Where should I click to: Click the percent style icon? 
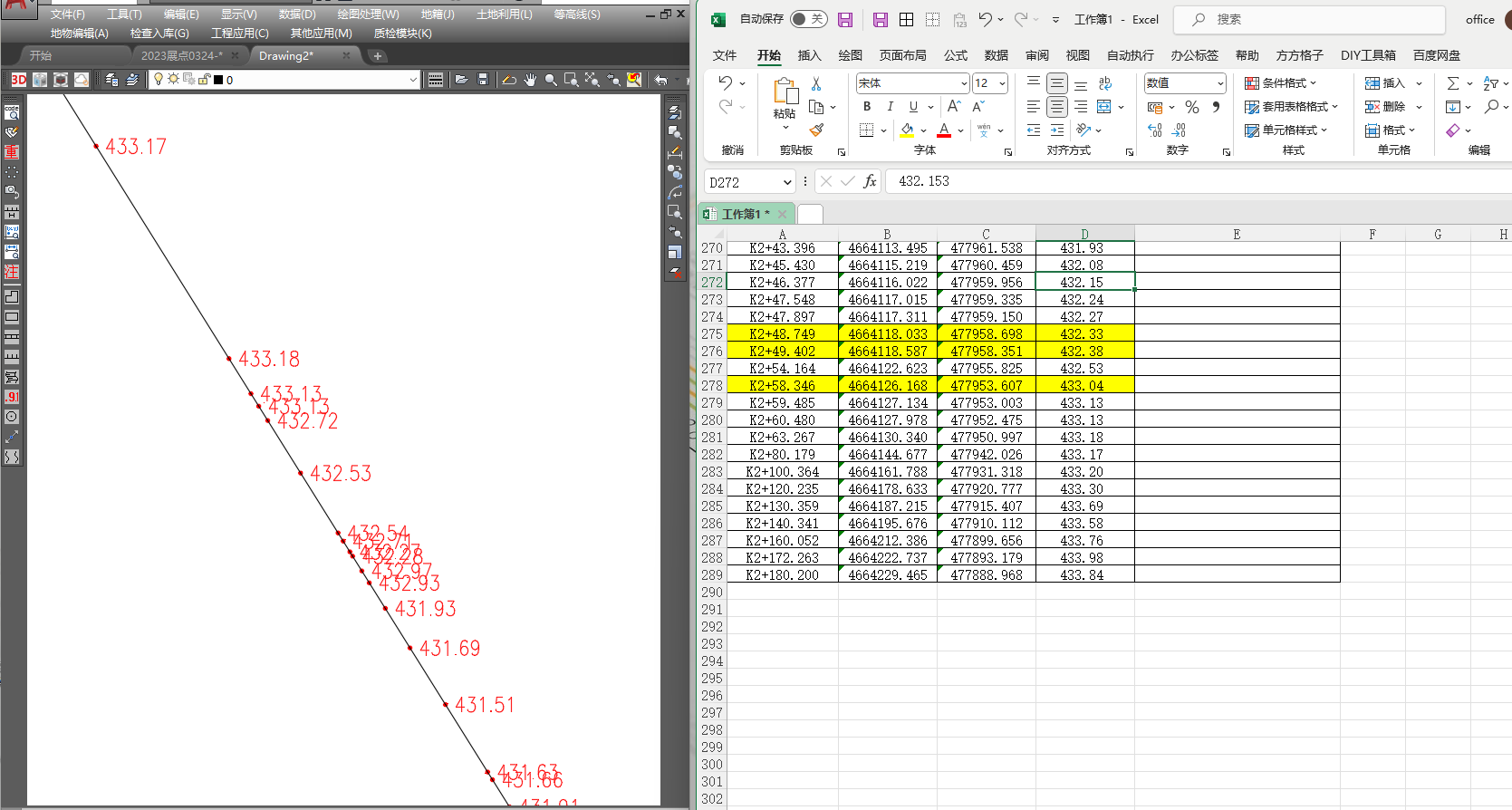[1192, 107]
